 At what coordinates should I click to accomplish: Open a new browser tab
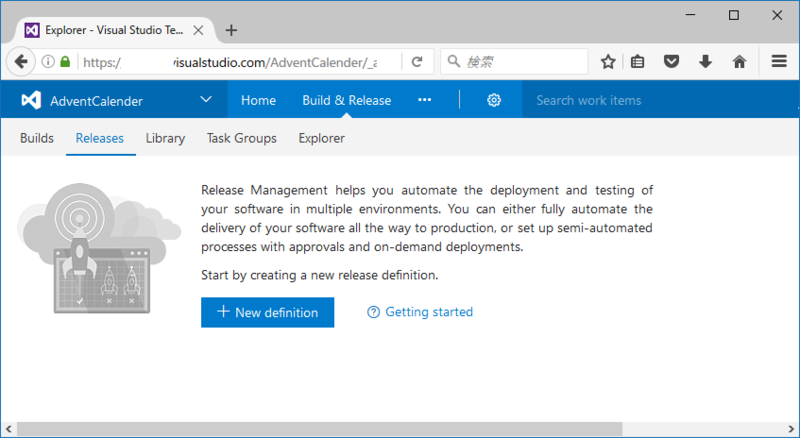[231, 30]
